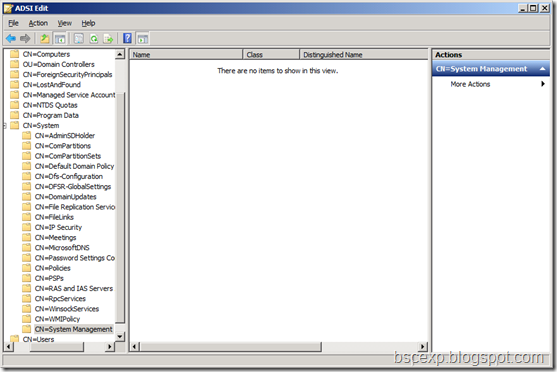557x372 pixels.
Task: Select CN=WinsockServices tree node
Action: (x=67, y=309)
